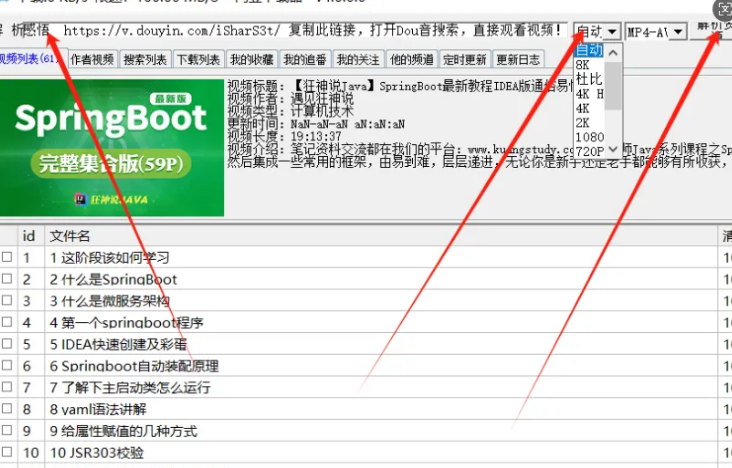Viewport: 732px width, 468px height.
Task: Switch to 搜索列表 tab
Action: 145,60
